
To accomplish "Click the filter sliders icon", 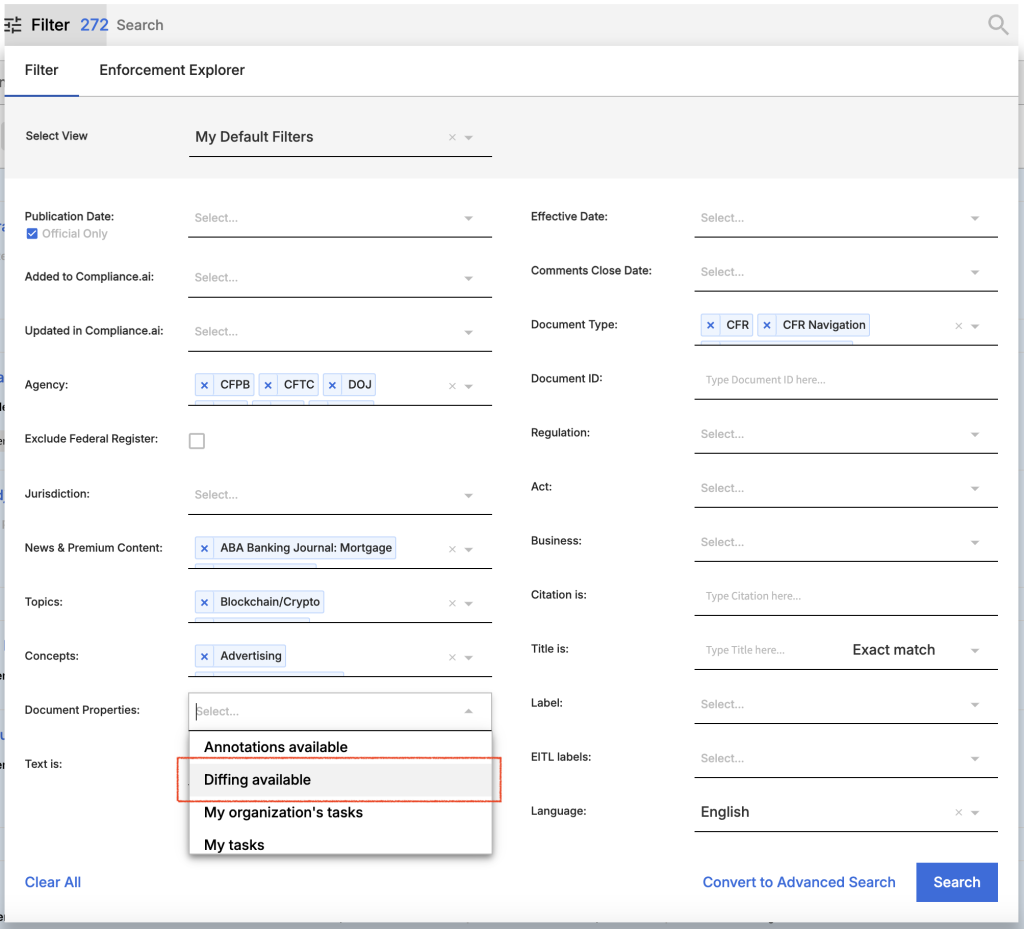I will [x=14, y=25].
